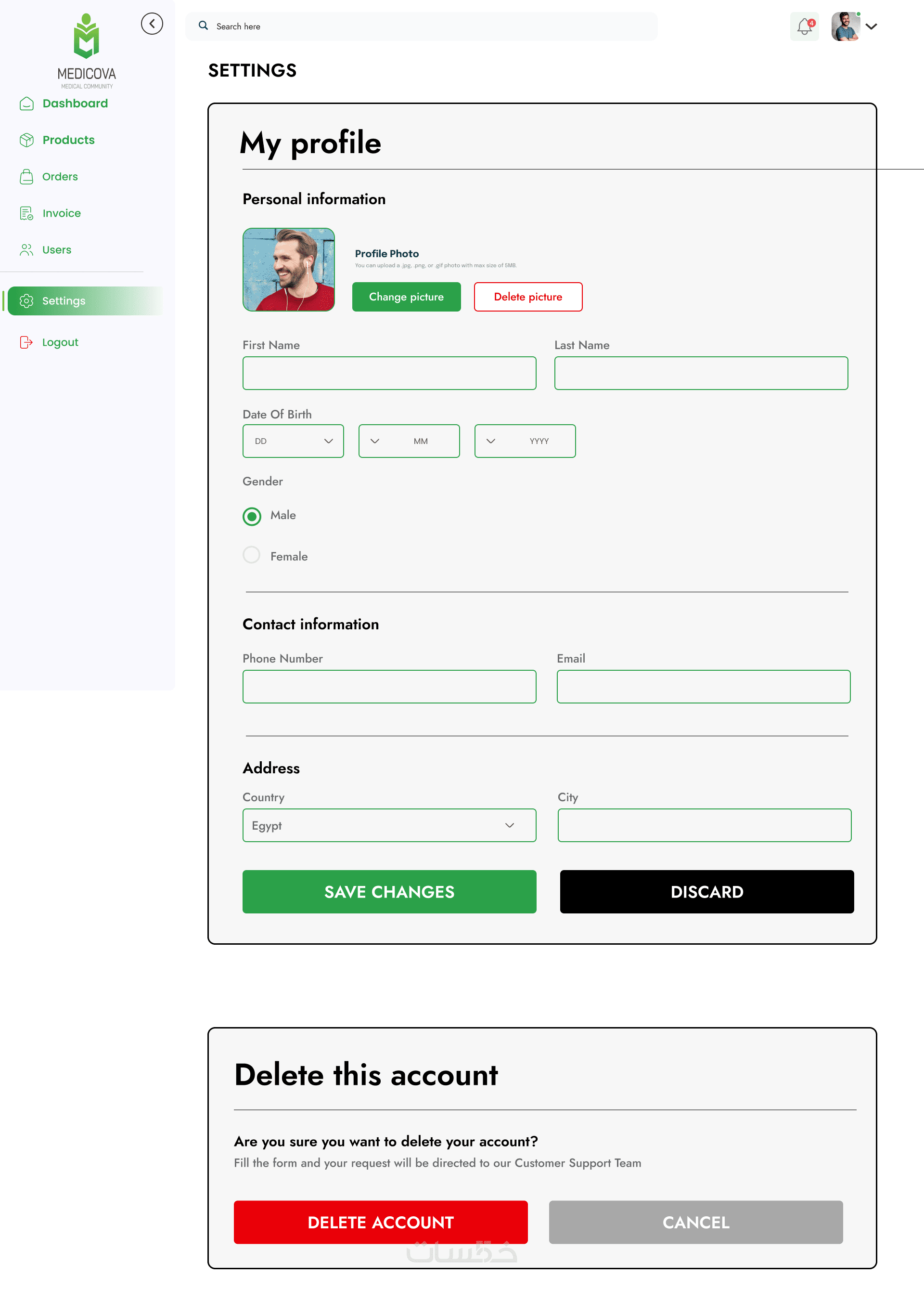
Task: Click the Orders bag icon
Action: (x=26, y=177)
